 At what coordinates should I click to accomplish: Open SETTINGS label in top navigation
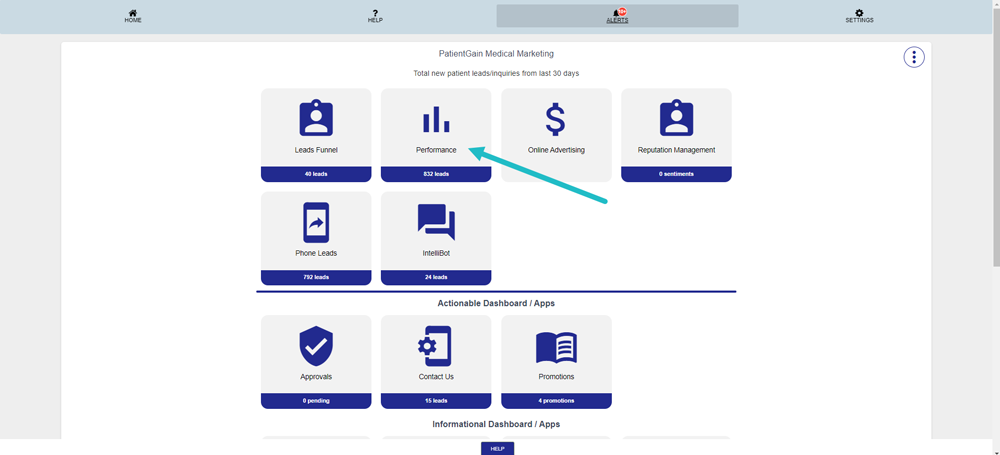(860, 20)
